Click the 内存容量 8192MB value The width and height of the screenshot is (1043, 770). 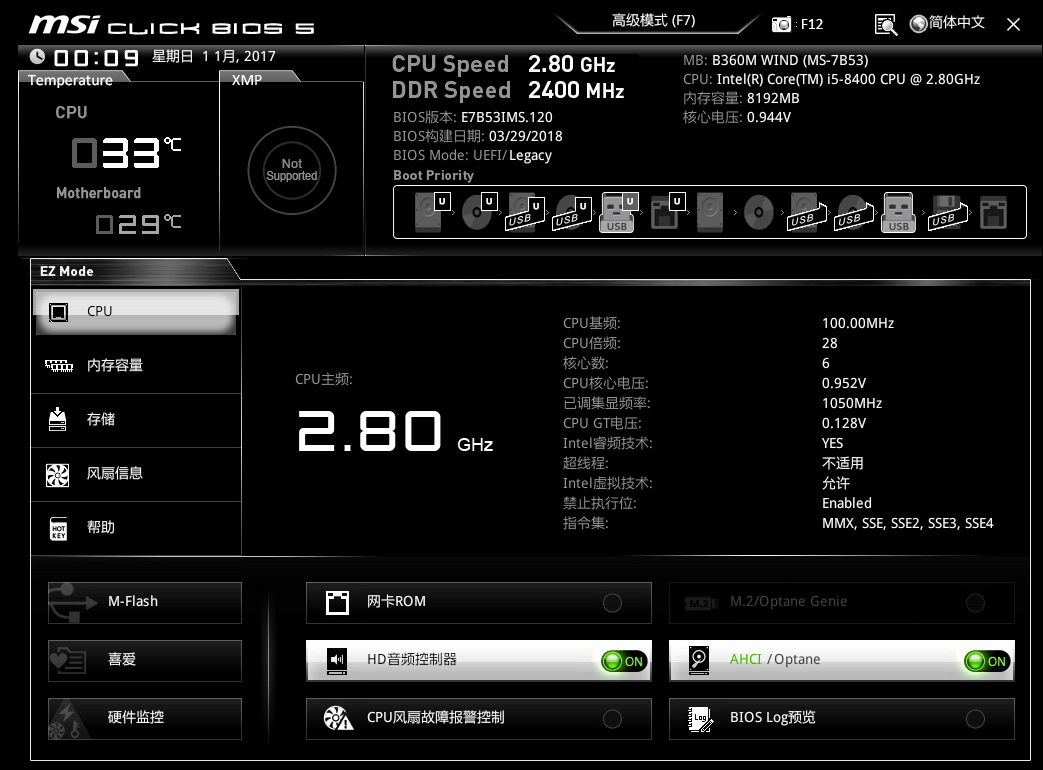pyautogui.click(x=773, y=98)
